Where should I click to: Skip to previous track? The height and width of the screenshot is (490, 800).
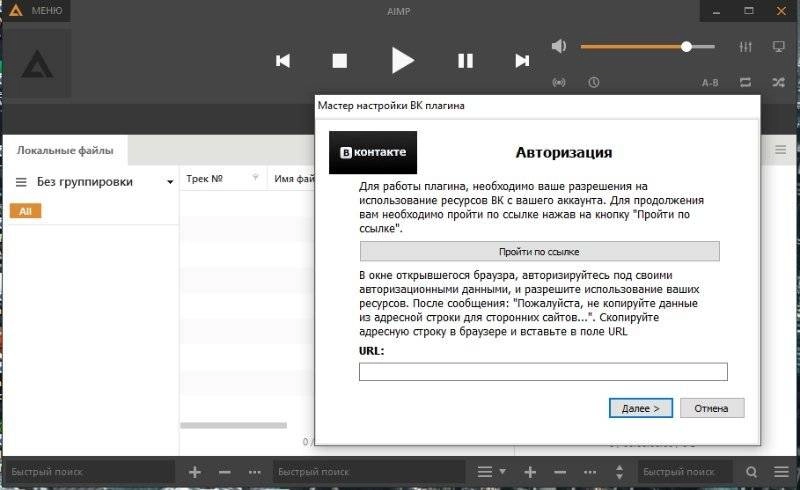coord(283,61)
